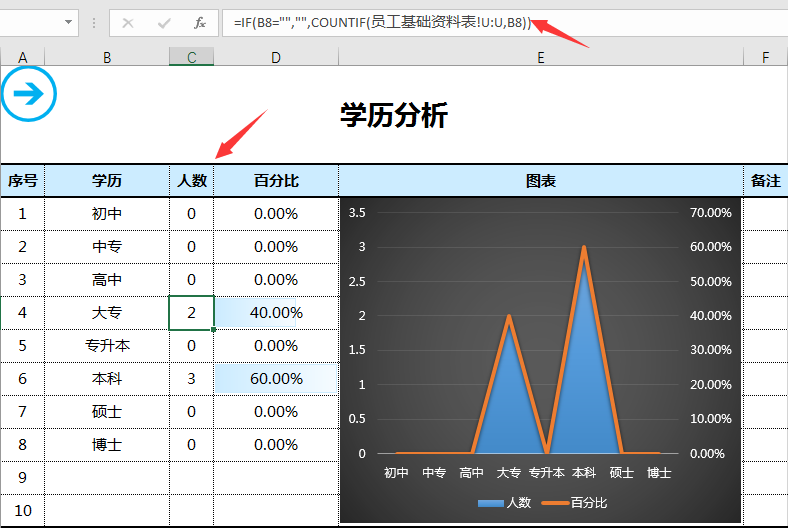Click the 序号 header cell

pos(23,180)
